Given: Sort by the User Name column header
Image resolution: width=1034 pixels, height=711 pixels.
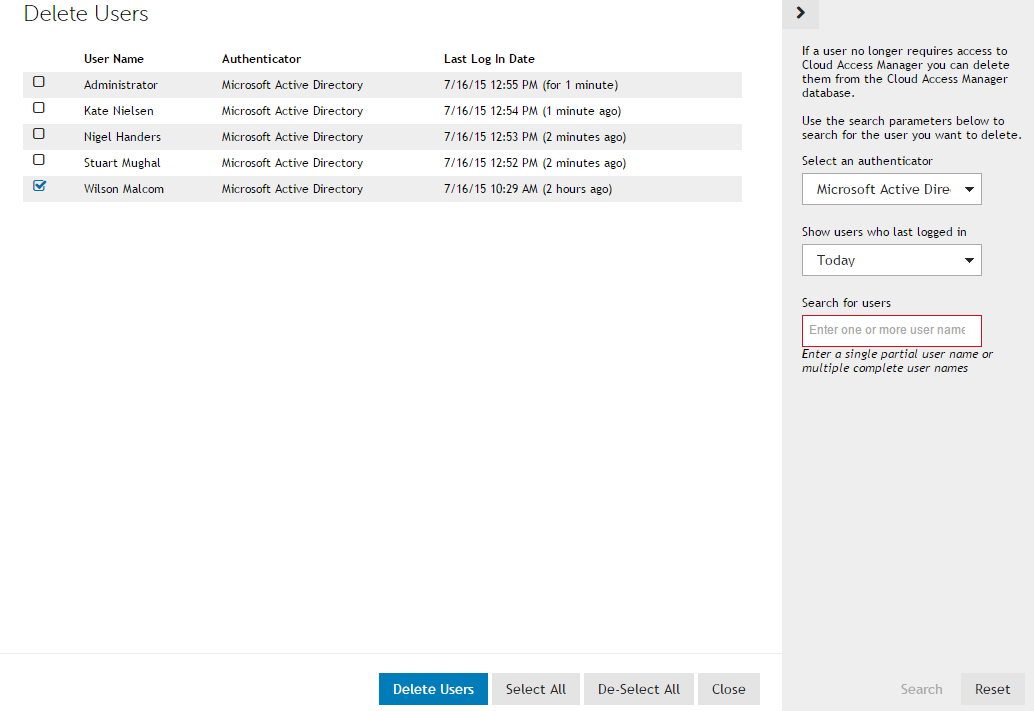Looking at the screenshot, I should pos(114,59).
